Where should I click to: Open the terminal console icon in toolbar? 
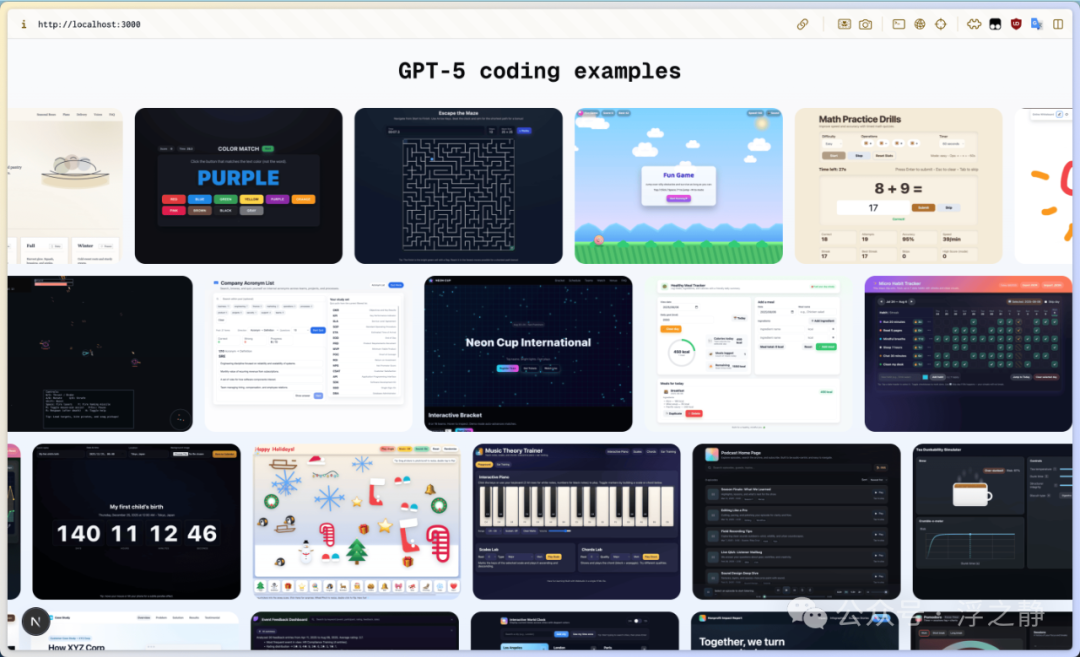click(x=899, y=24)
